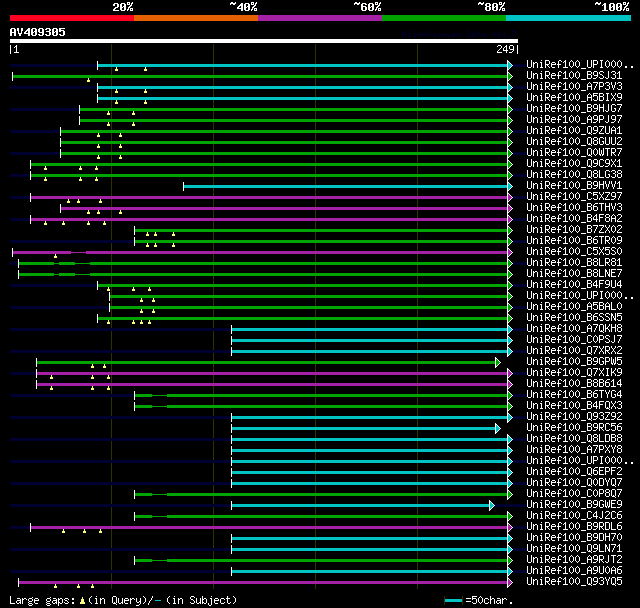
Task: Select the cyan ~100% identity legend segment
Action: coord(567,18)
